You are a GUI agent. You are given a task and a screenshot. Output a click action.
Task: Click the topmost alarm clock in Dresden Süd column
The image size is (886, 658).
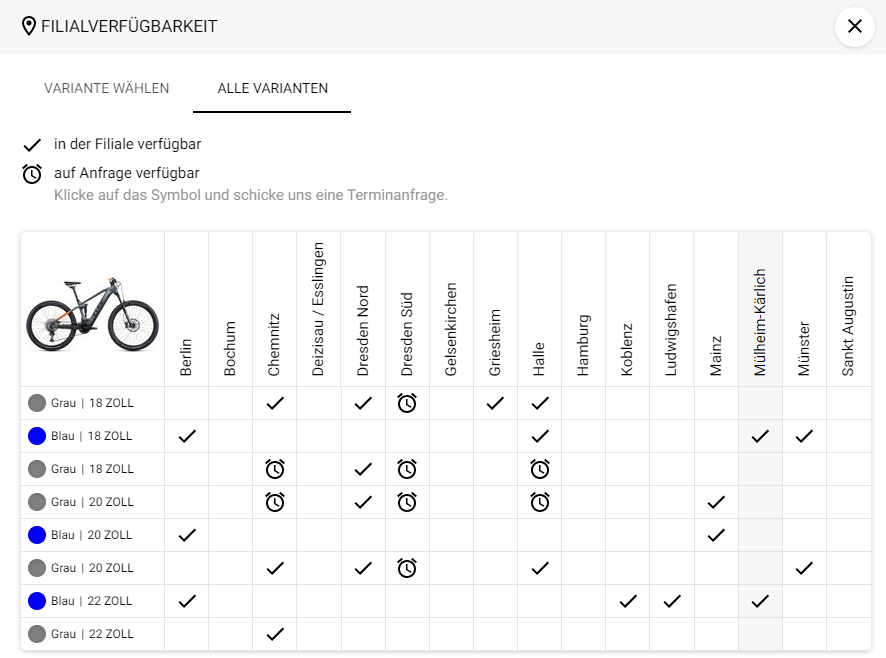coord(407,403)
